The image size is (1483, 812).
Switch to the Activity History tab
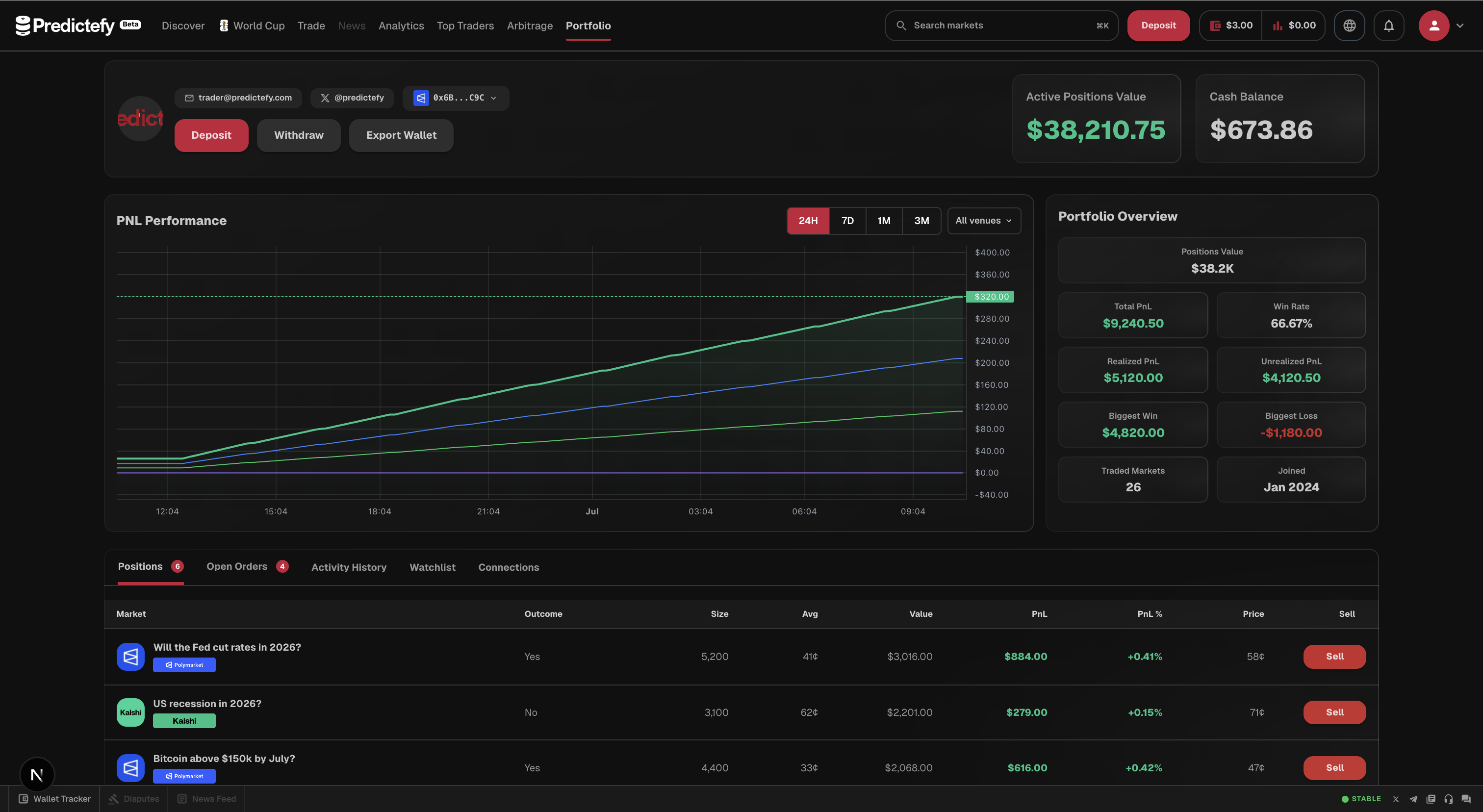(348, 567)
